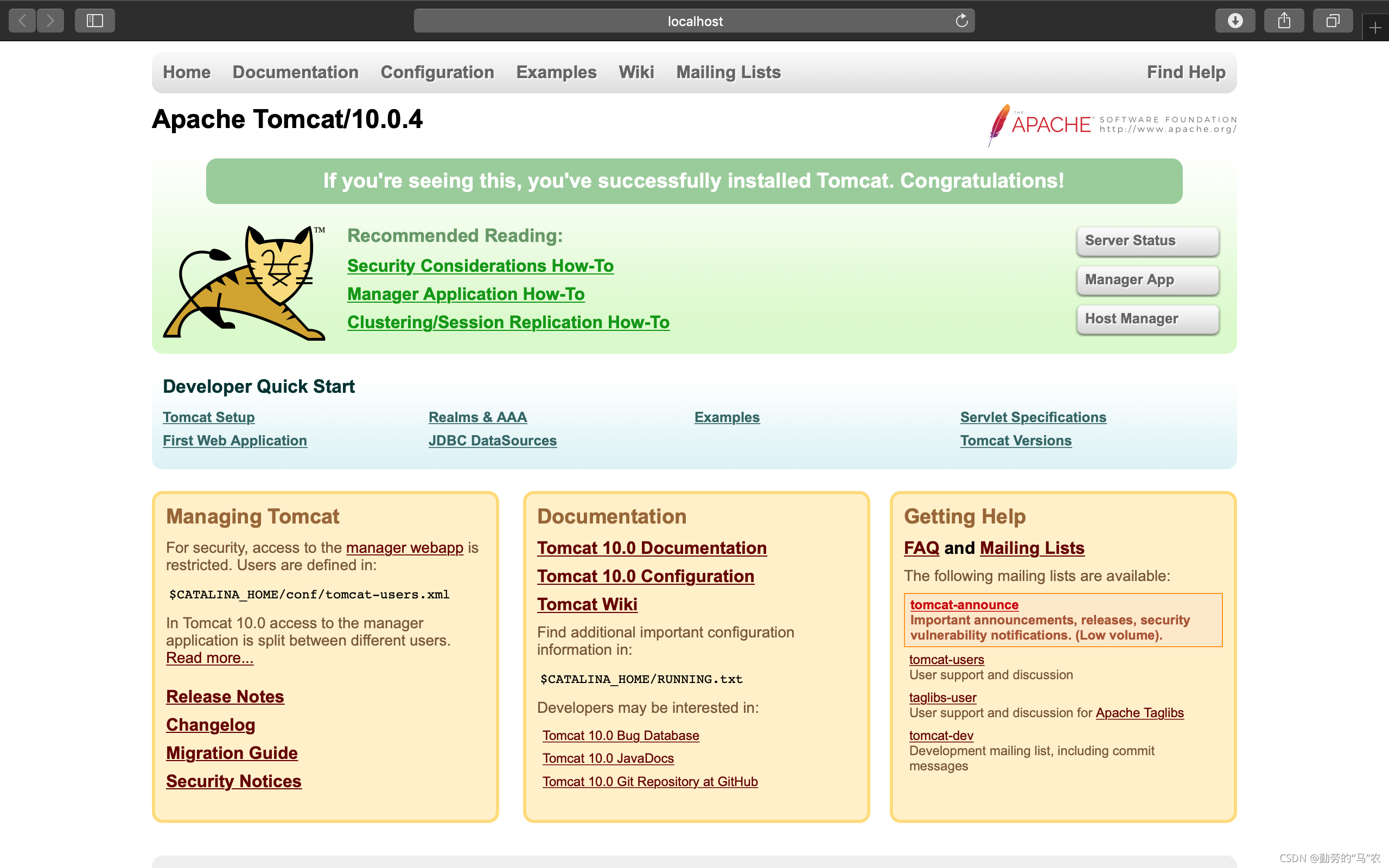Open Manager Application How-To link

click(x=466, y=294)
